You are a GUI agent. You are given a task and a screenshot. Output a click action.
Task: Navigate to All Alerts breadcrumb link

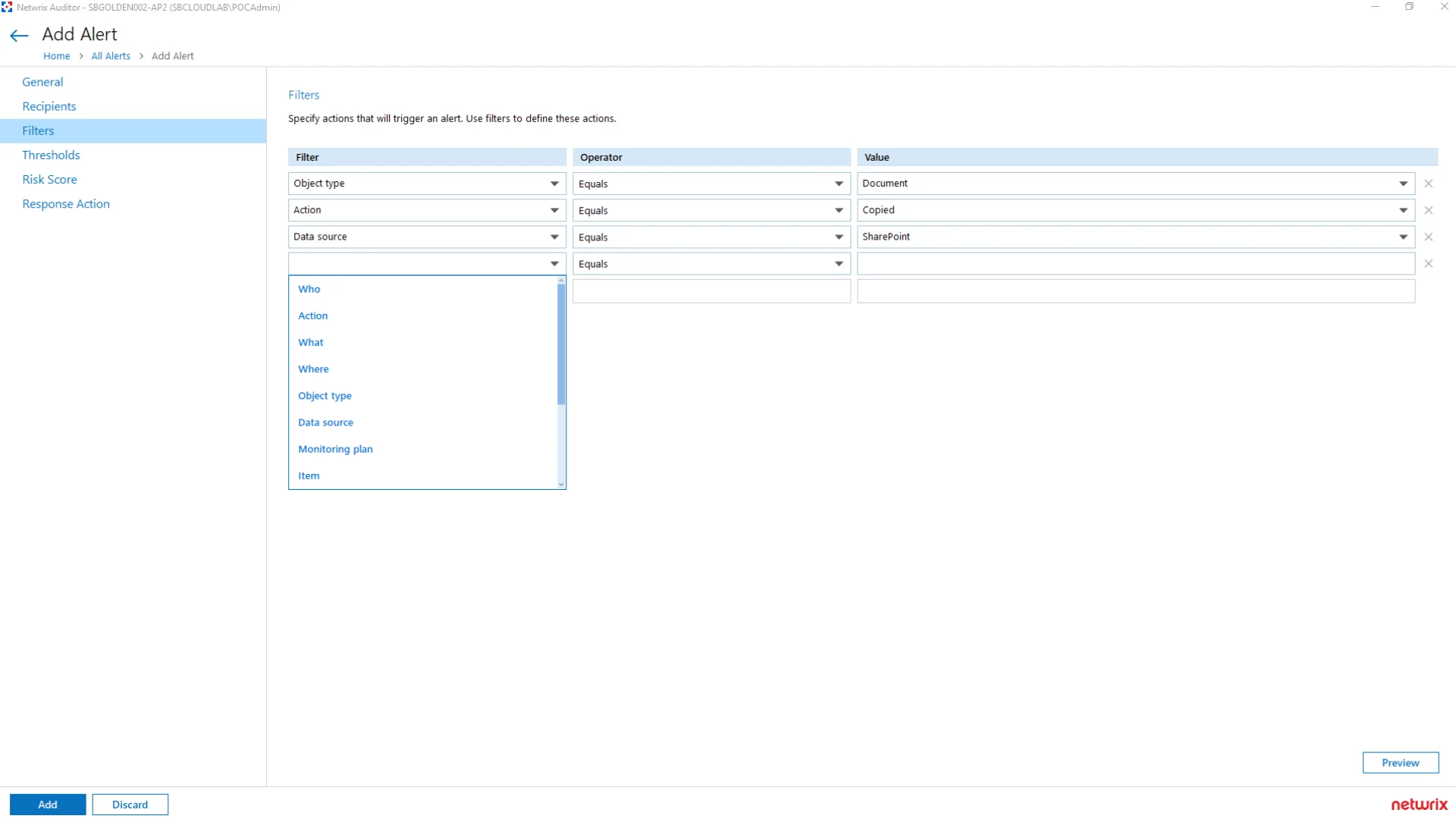111,56
